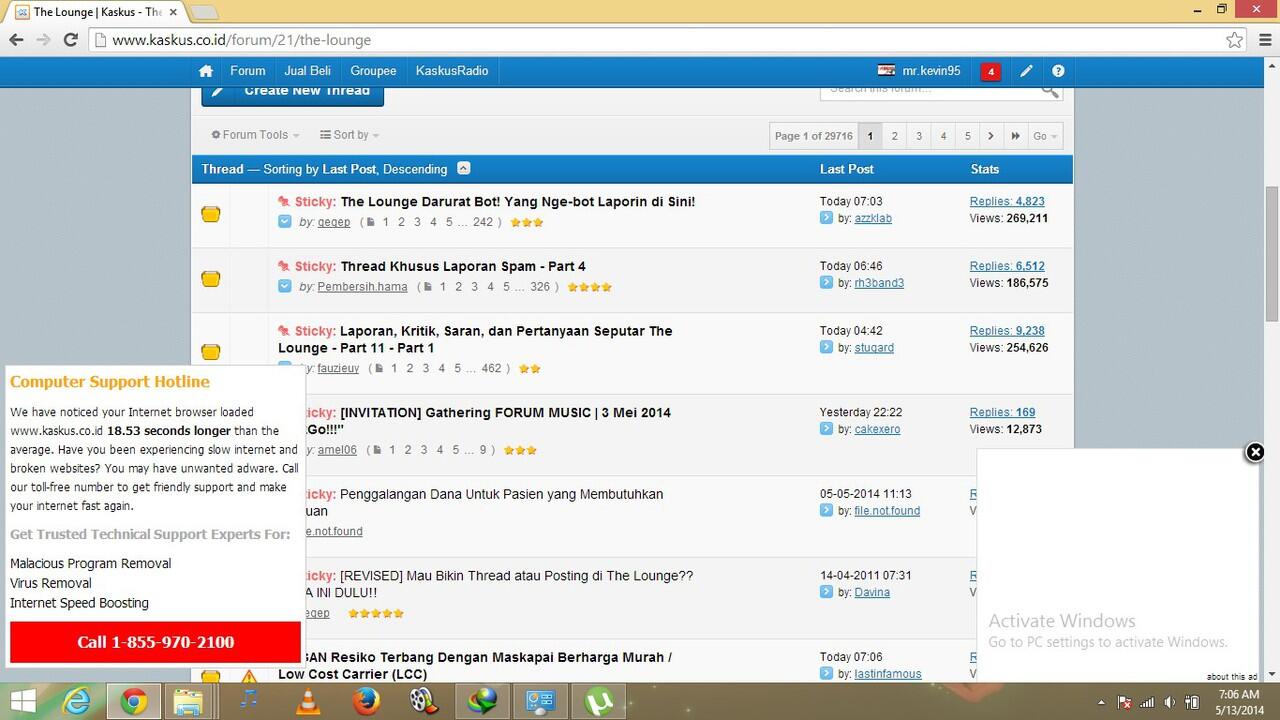Image resolution: width=1280 pixels, height=720 pixels.
Task: Reload the page in Chrome
Action: (x=70, y=40)
